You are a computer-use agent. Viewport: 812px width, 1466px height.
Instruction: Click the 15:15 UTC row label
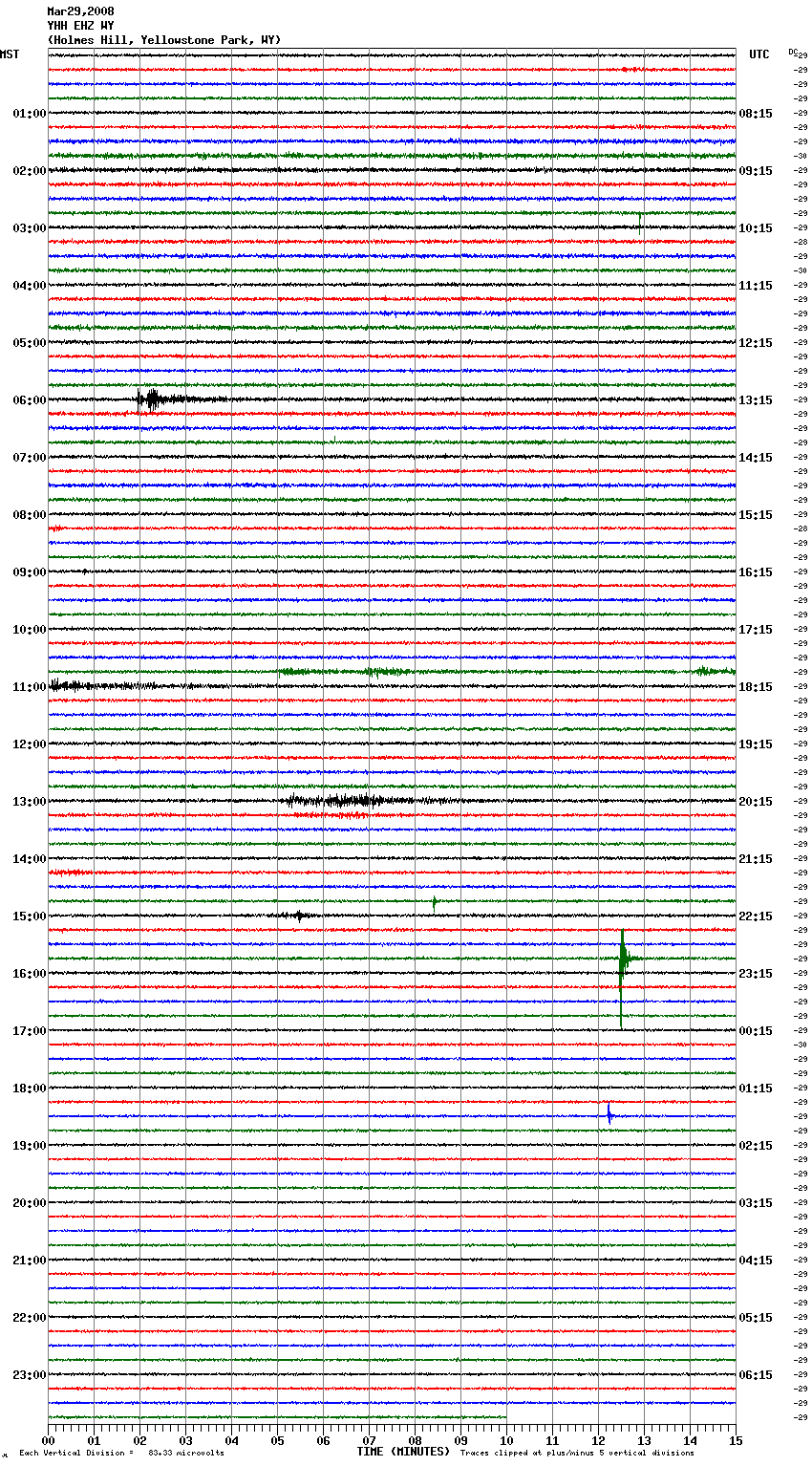[756, 515]
